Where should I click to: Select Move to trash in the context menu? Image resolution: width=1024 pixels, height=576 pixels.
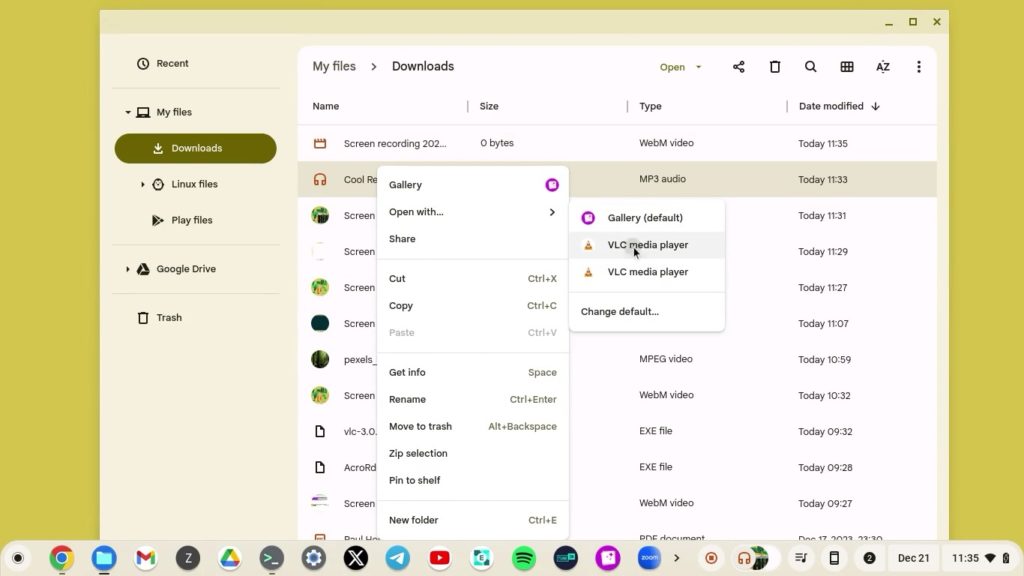(472, 426)
